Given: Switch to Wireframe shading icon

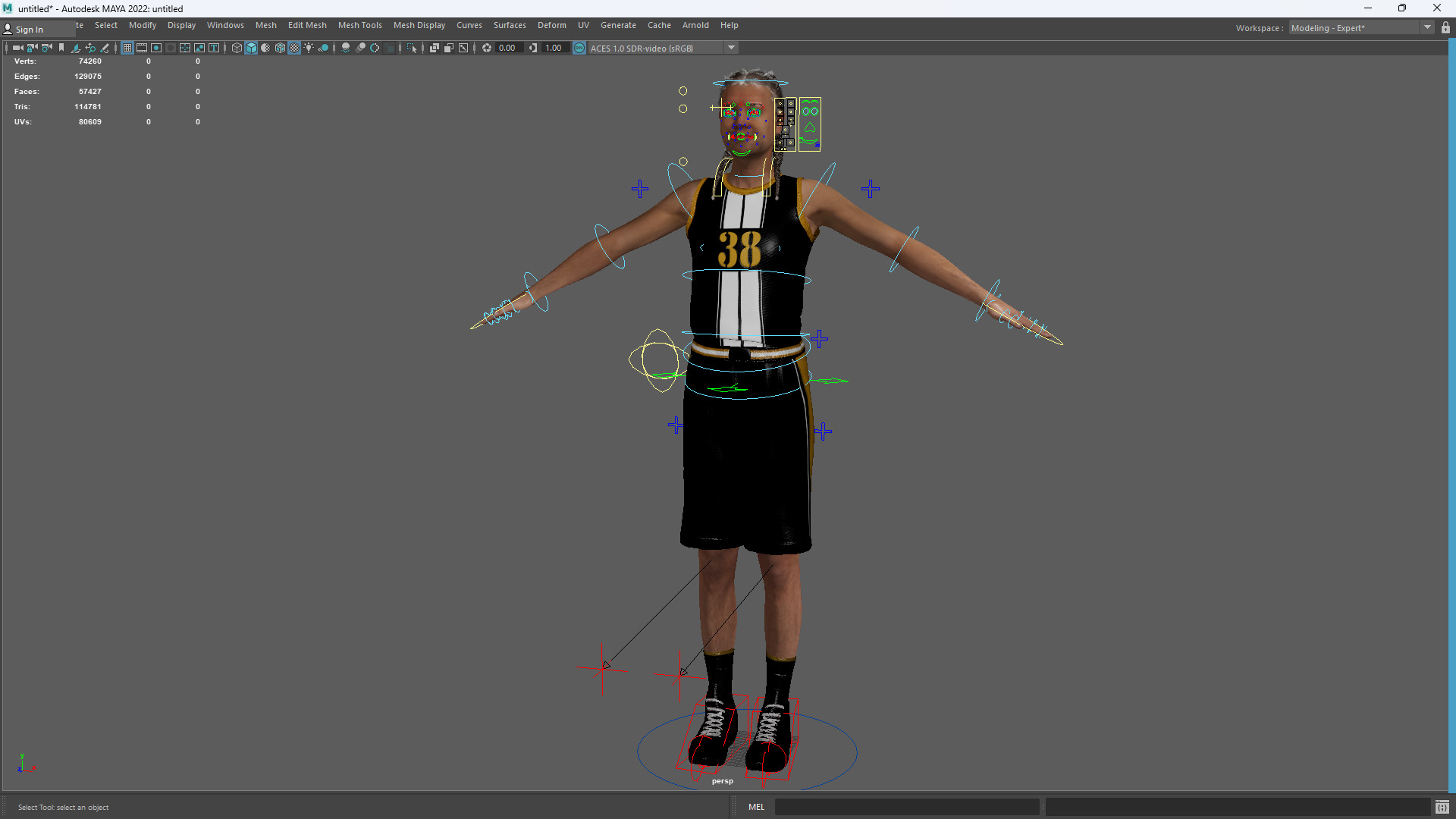Looking at the screenshot, I should pos(237,48).
